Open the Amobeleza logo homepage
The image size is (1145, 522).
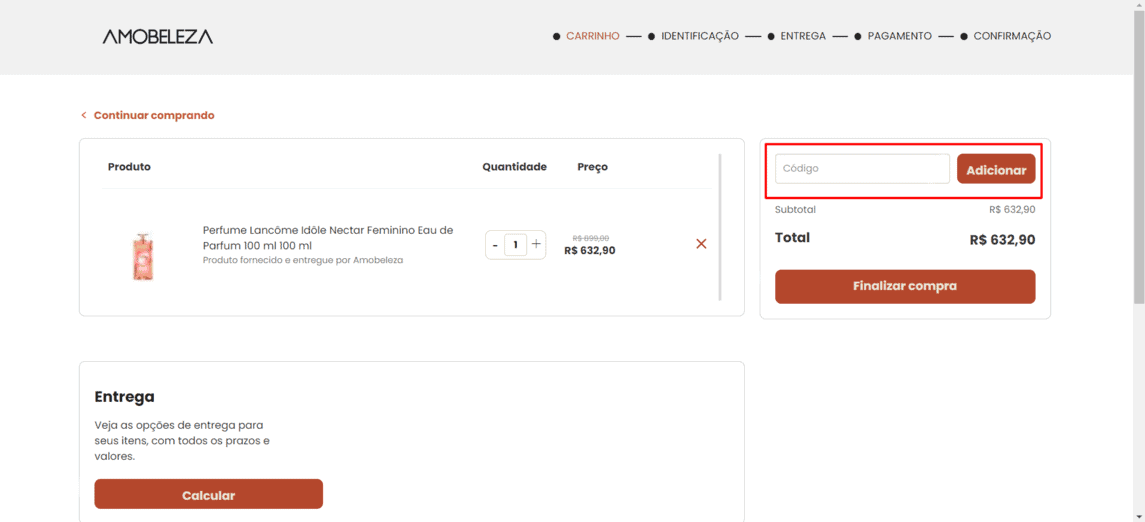point(158,37)
